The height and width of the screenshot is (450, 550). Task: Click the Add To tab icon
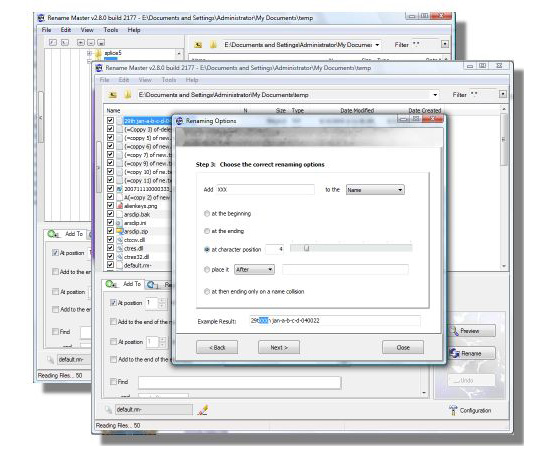pyautogui.click(x=112, y=284)
